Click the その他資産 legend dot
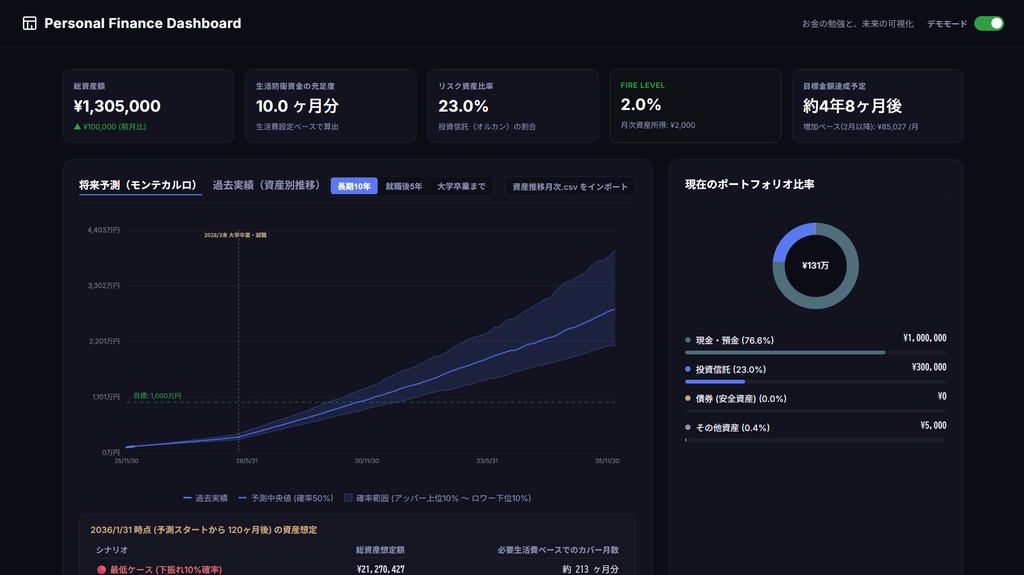The height and width of the screenshot is (575, 1024). [x=688, y=427]
